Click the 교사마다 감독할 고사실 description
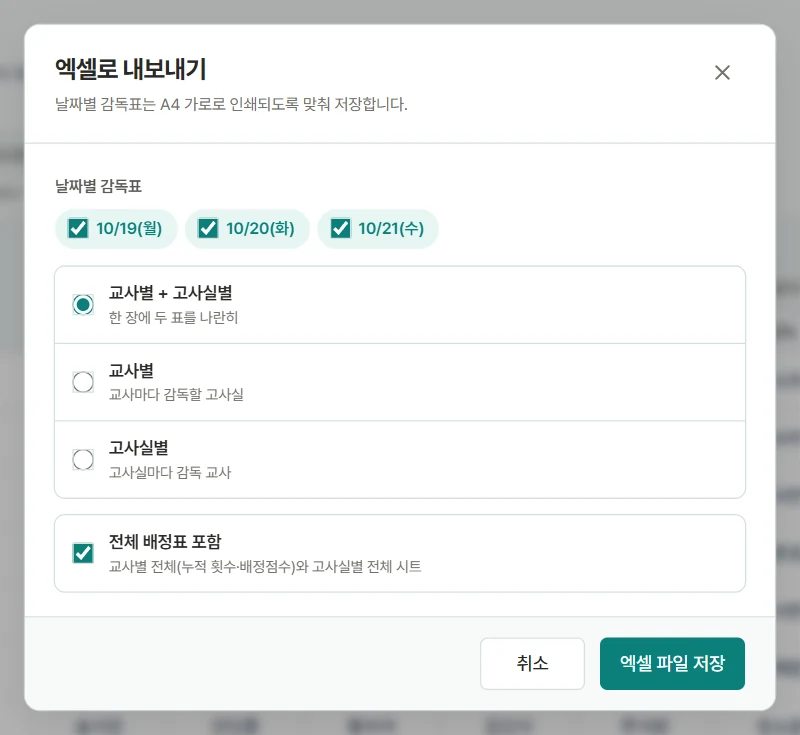Screen dimensions: 800x735 pos(176,394)
